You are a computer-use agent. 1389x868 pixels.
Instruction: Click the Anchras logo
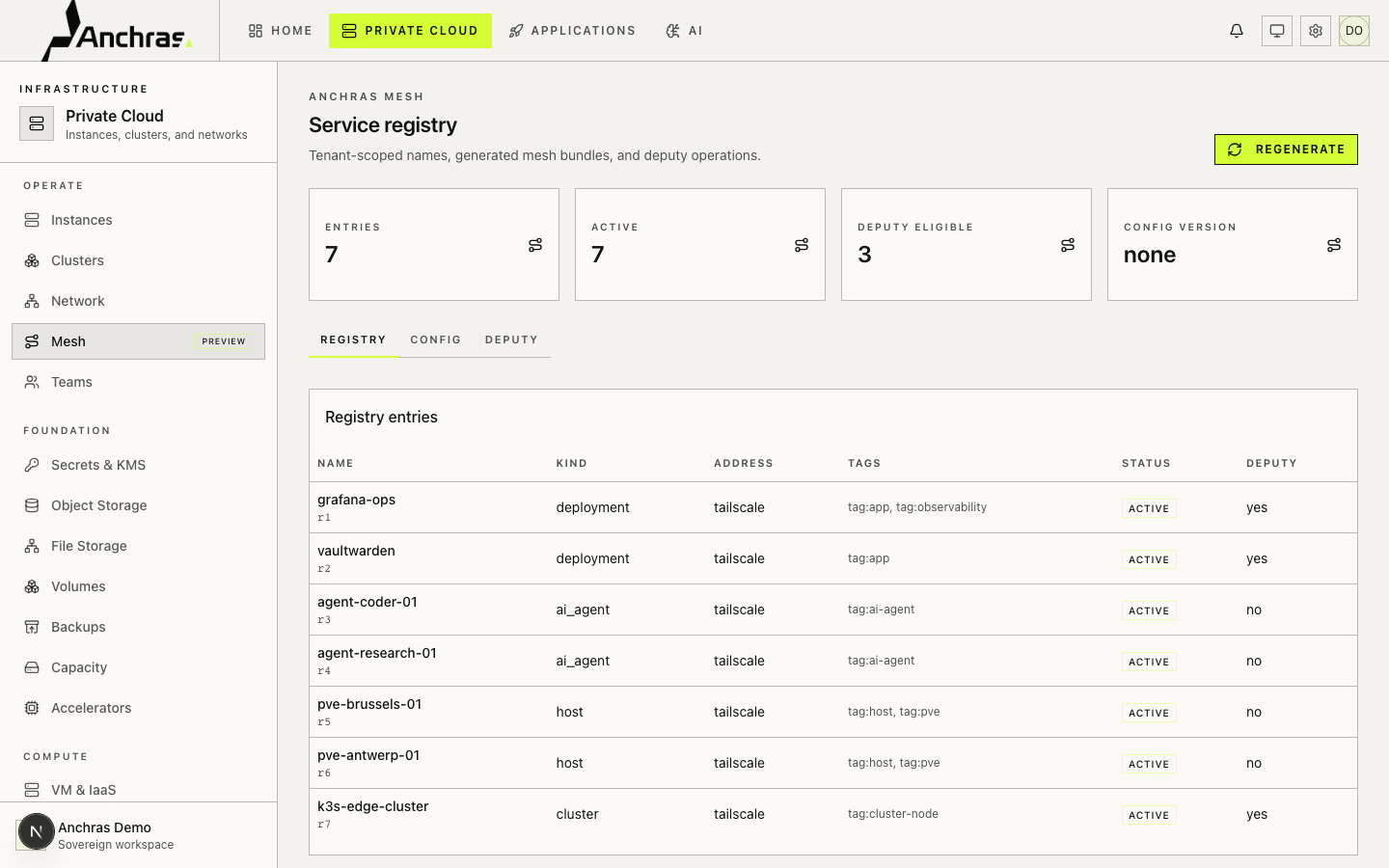pos(117,31)
